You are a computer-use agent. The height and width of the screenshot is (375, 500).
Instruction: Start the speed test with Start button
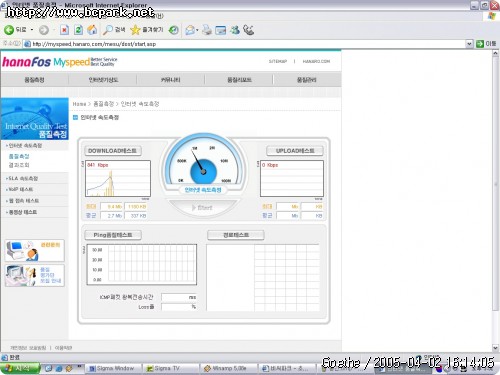click(202, 208)
